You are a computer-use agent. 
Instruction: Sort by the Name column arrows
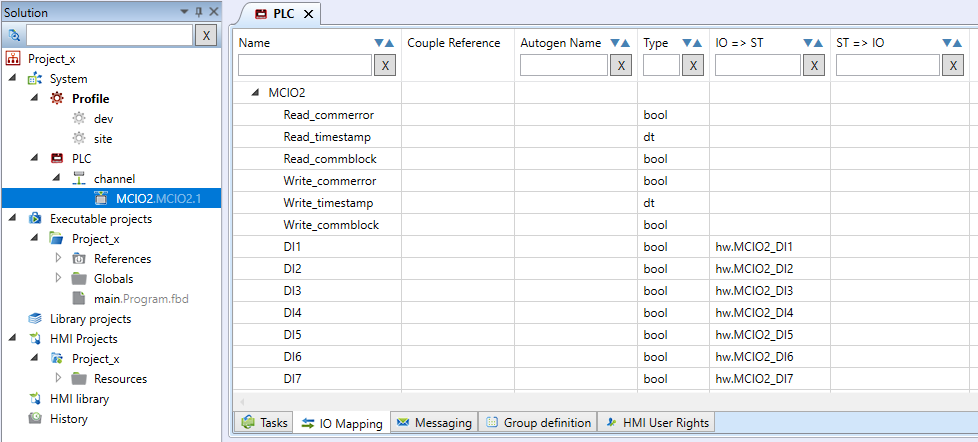384,43
